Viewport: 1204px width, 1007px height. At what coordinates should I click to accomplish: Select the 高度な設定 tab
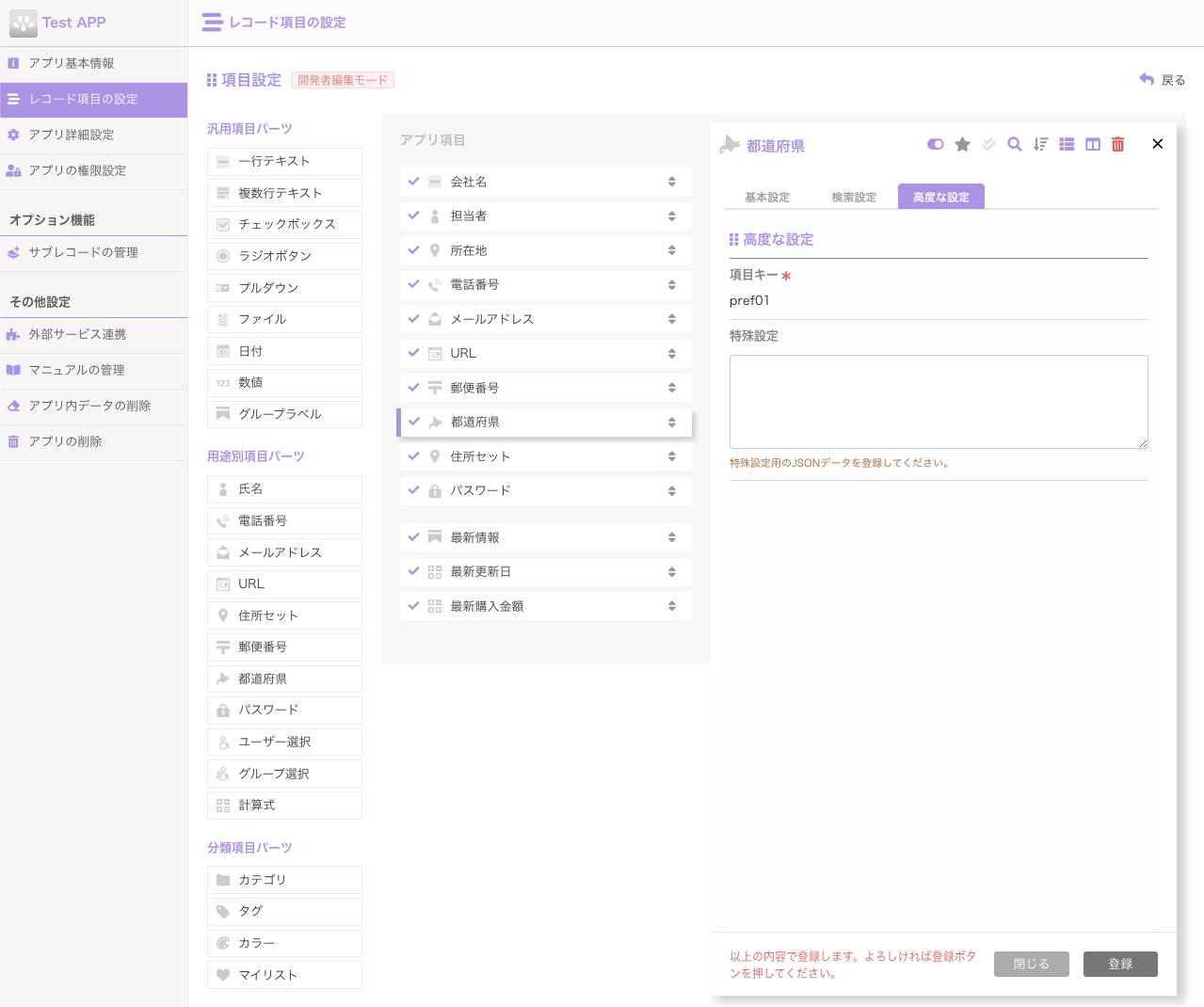[x=941, y=197]
